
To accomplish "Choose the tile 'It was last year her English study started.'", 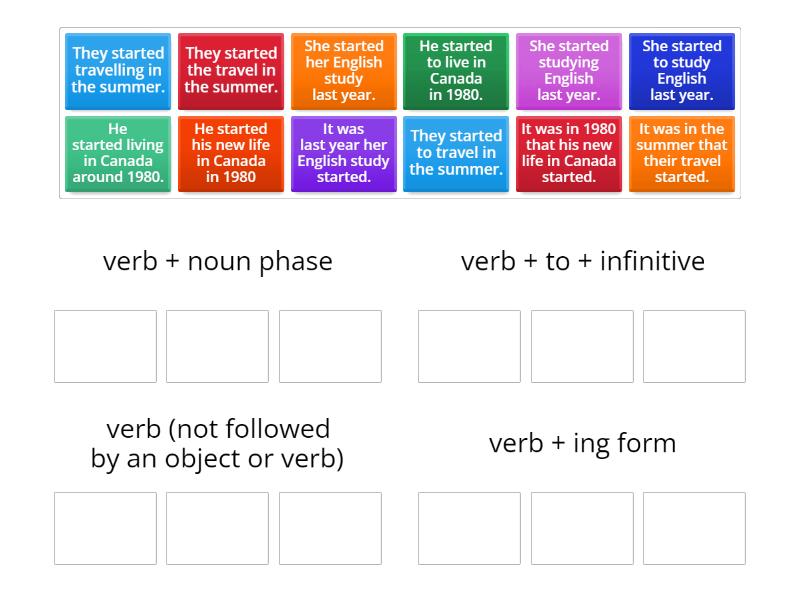I will 343,153.
